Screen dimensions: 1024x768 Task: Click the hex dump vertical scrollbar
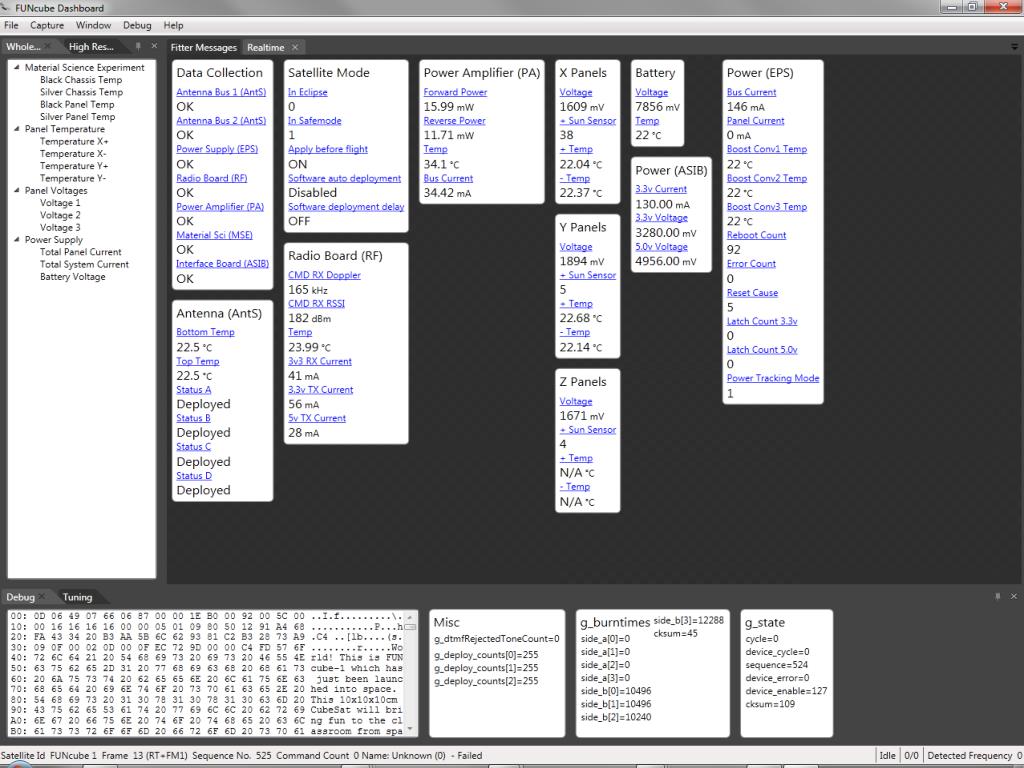tap(410, 672)
